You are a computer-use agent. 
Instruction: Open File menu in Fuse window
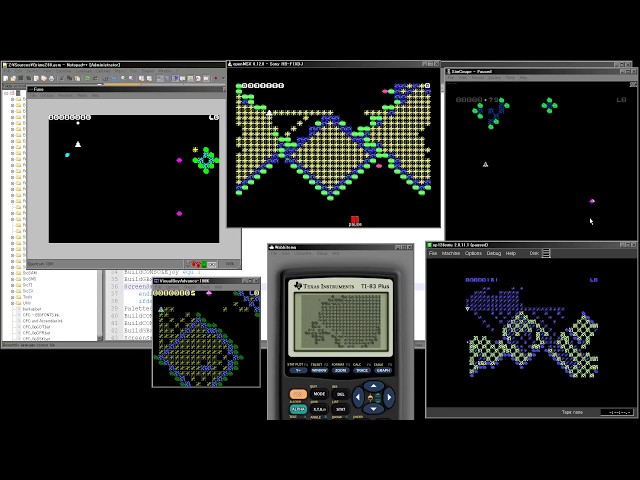(33, 95)
